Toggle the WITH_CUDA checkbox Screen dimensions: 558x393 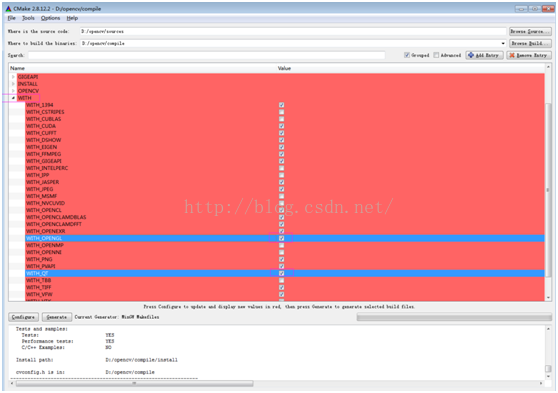coord(281,126)
